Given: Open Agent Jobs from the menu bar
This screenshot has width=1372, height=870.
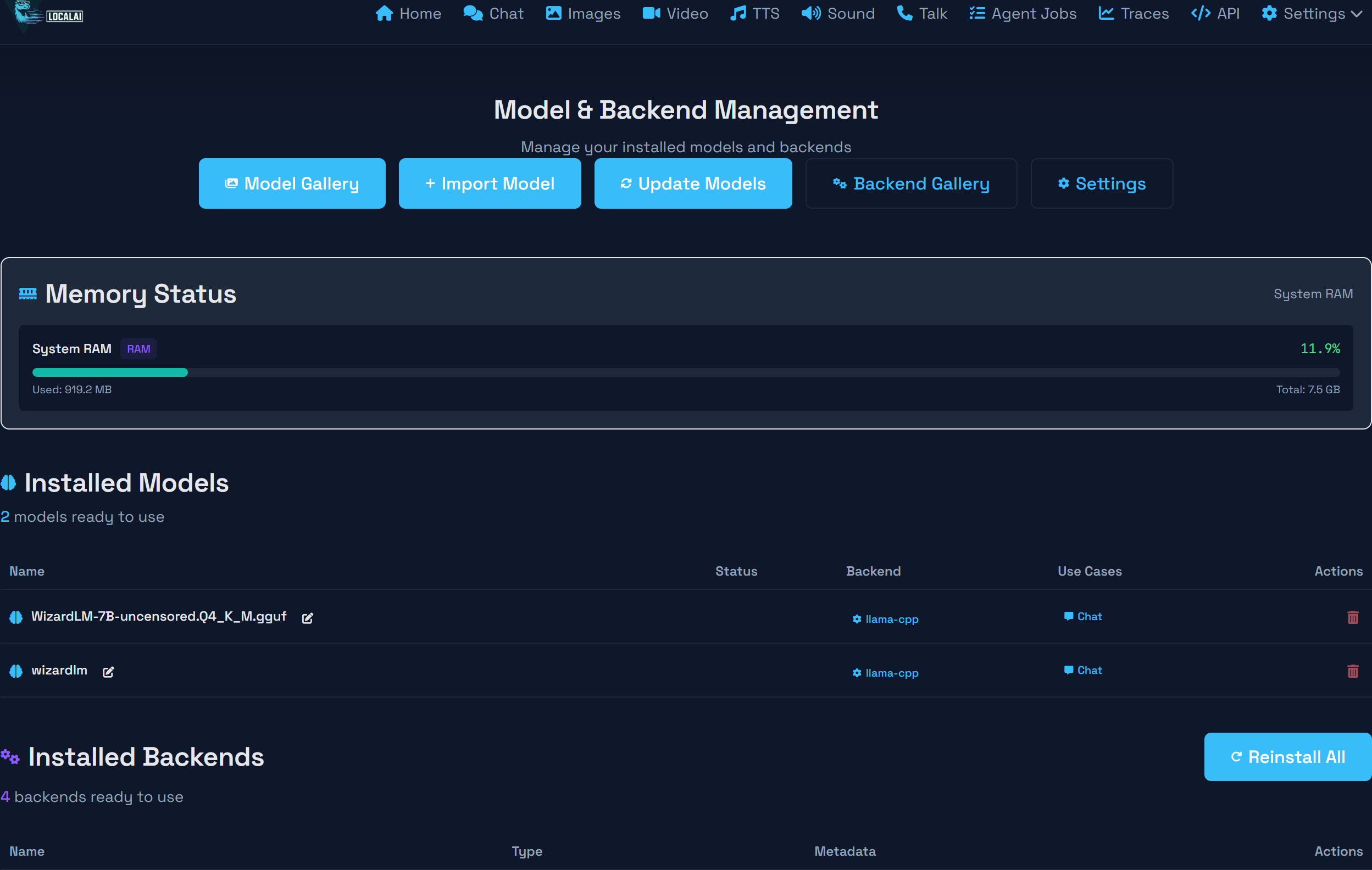Looking at the screenshot, I should pos(1023,13).
